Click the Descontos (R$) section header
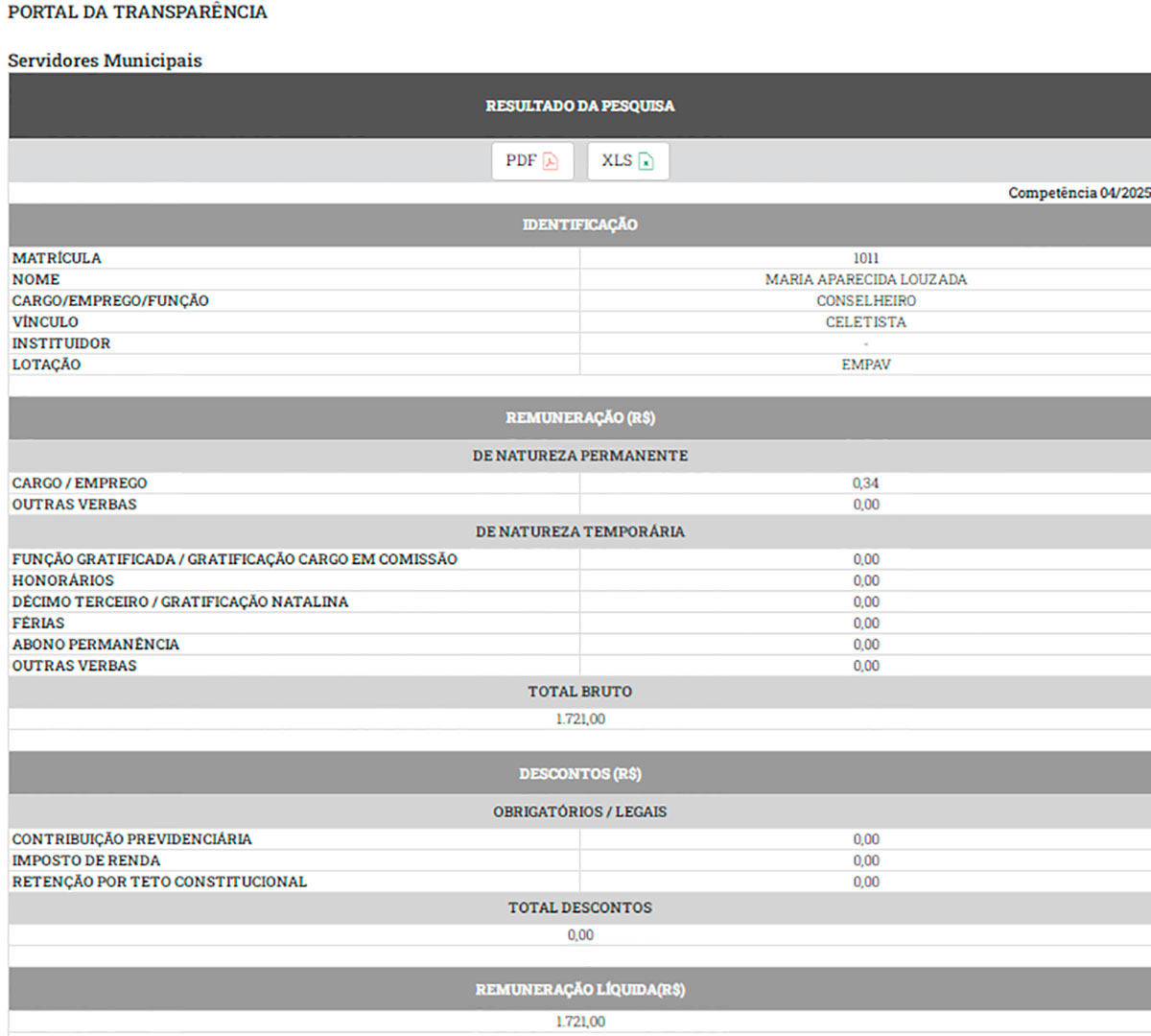The width and height of the screenshot is (1151, 1036). tap(579, 773)
